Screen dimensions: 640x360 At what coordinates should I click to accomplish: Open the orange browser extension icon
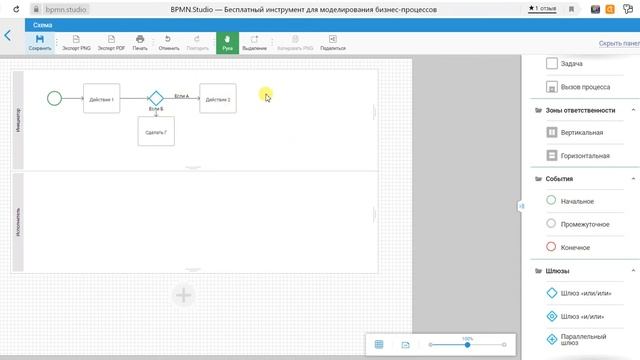[x=610, y=9]
